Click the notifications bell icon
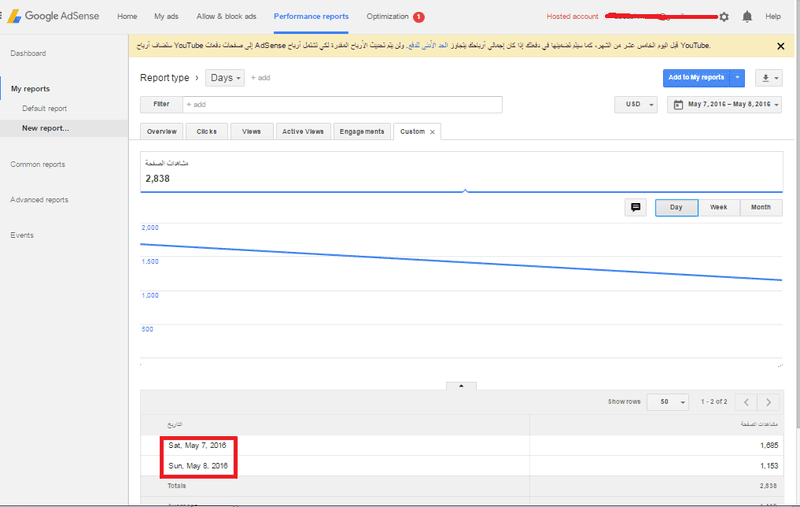800x507 pixels. click(x=747, y=17)
